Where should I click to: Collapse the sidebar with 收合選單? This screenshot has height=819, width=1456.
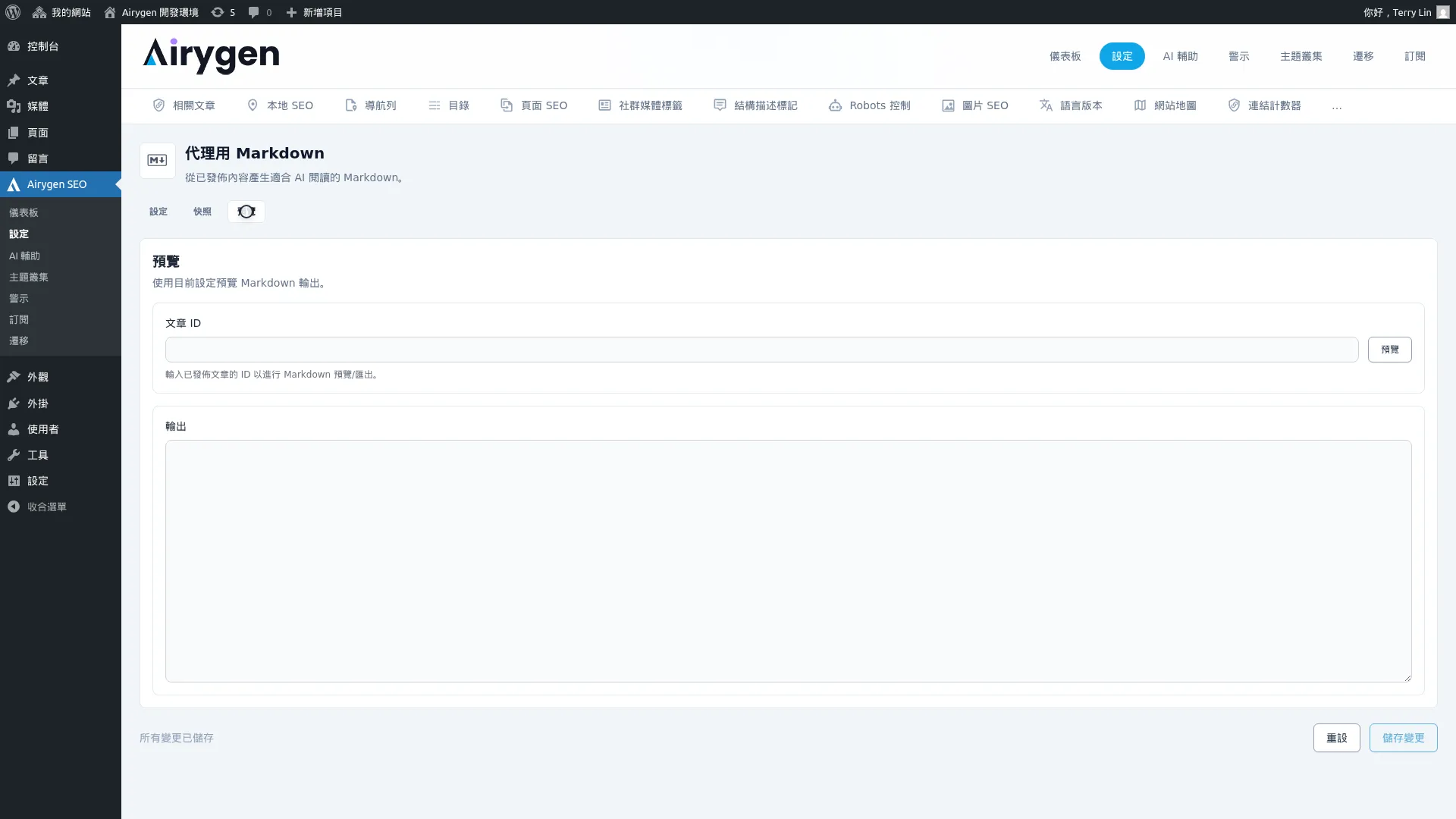pos(61,507)
